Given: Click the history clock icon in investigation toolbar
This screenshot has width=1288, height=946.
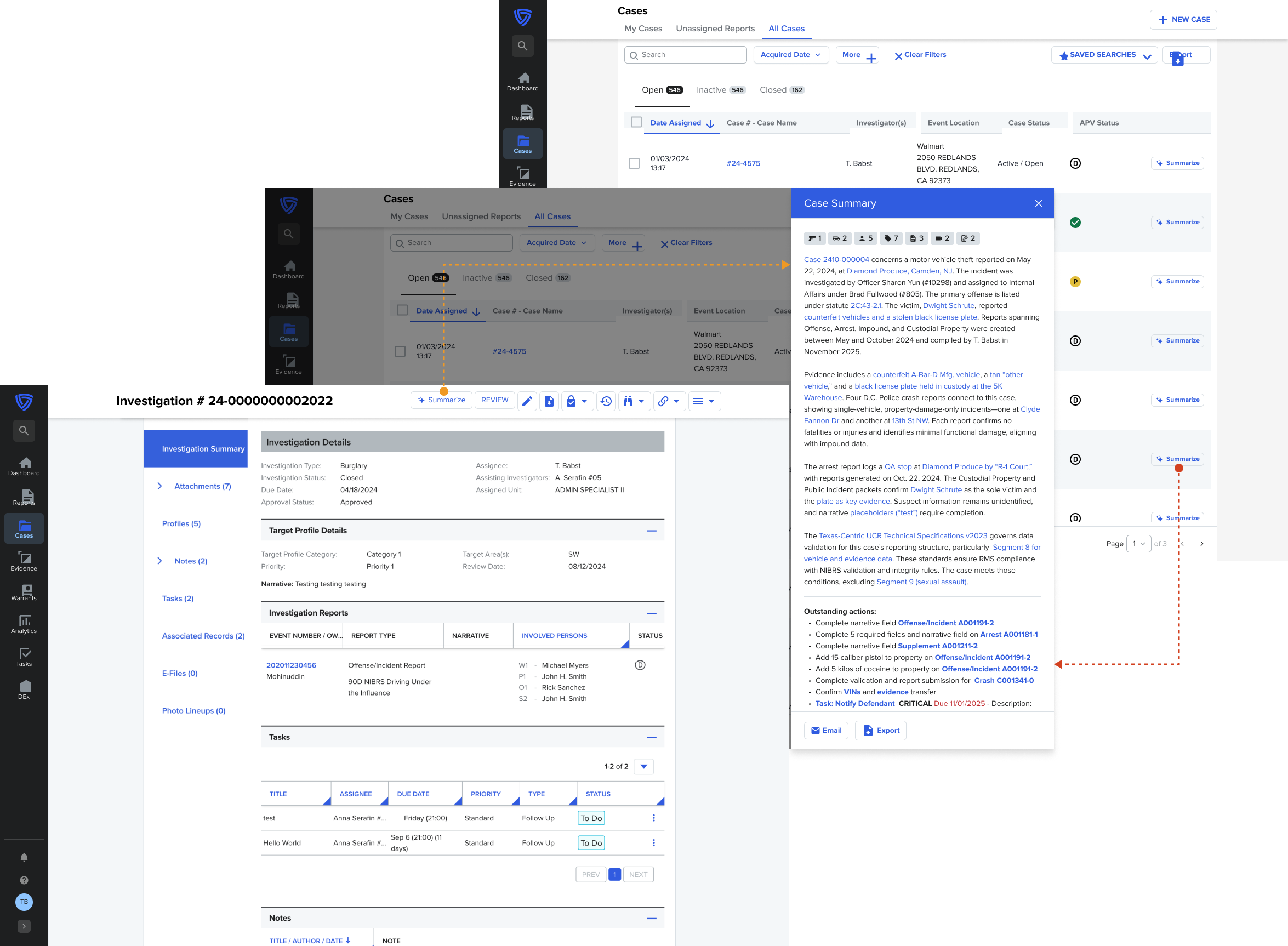Looking at the screenshot, I should [x=606, y=401].
